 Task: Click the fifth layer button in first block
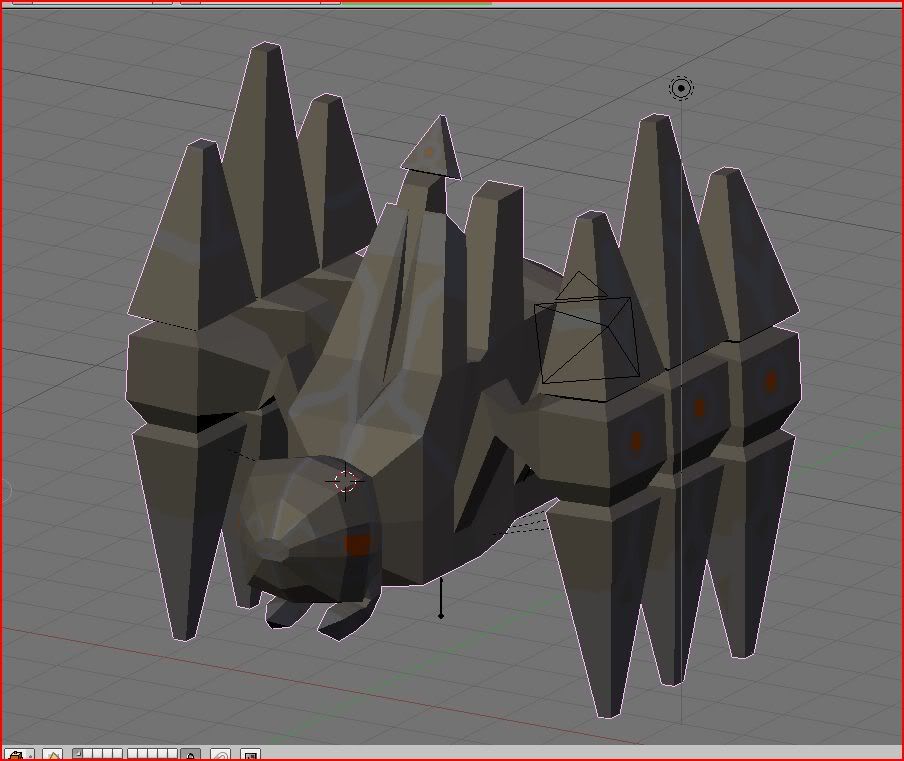[117, 754]
